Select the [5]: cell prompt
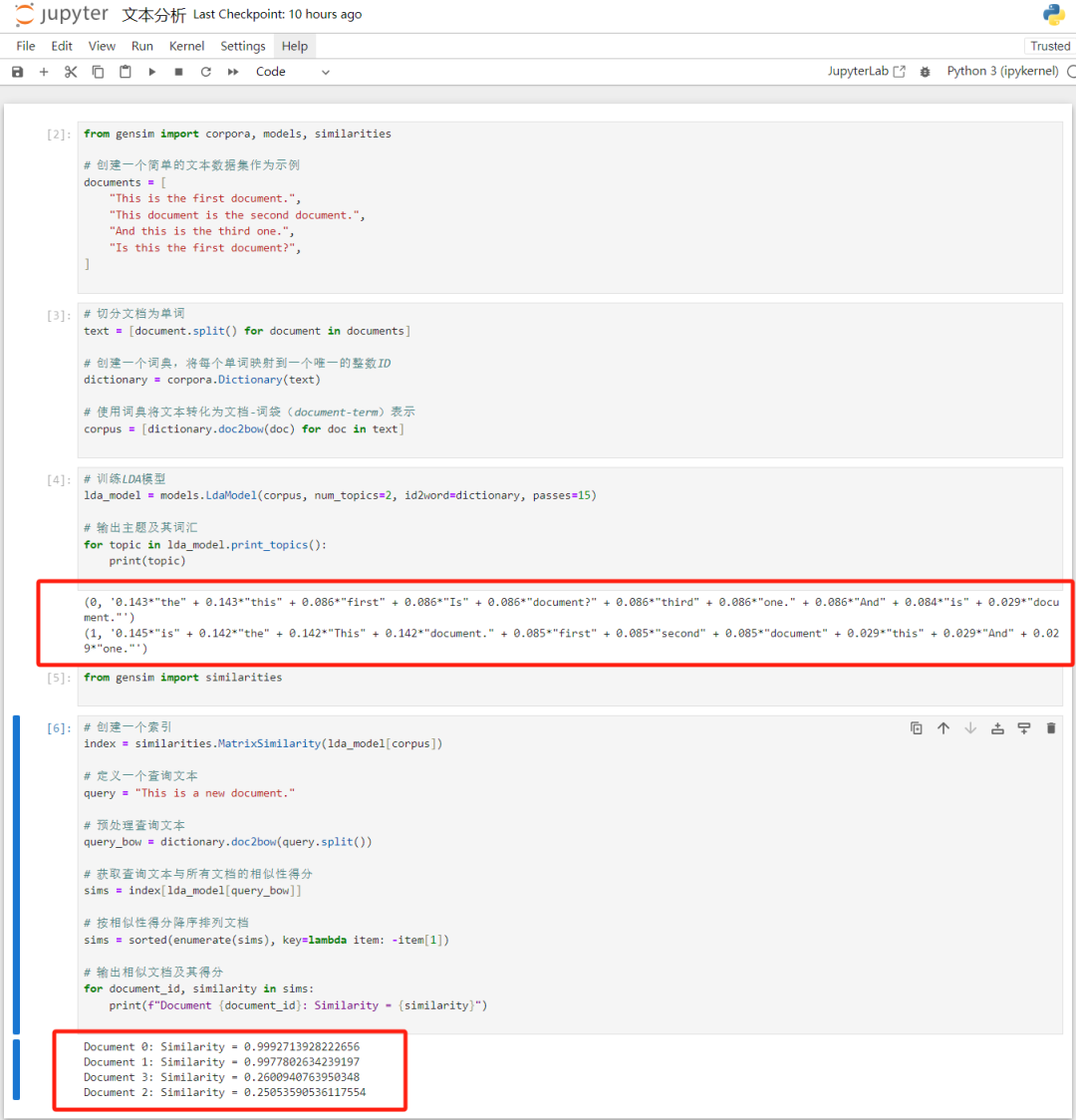The height and width of the screenshot is (1120, 1076). coord(59,678)
